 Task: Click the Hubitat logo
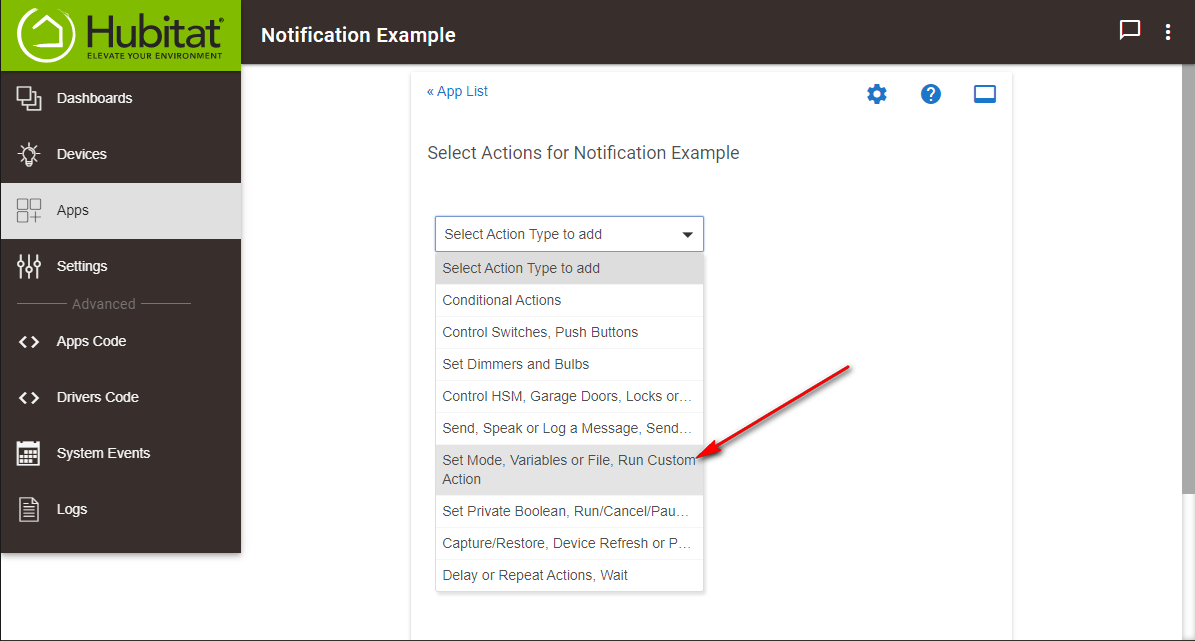[x=120, y=35]
